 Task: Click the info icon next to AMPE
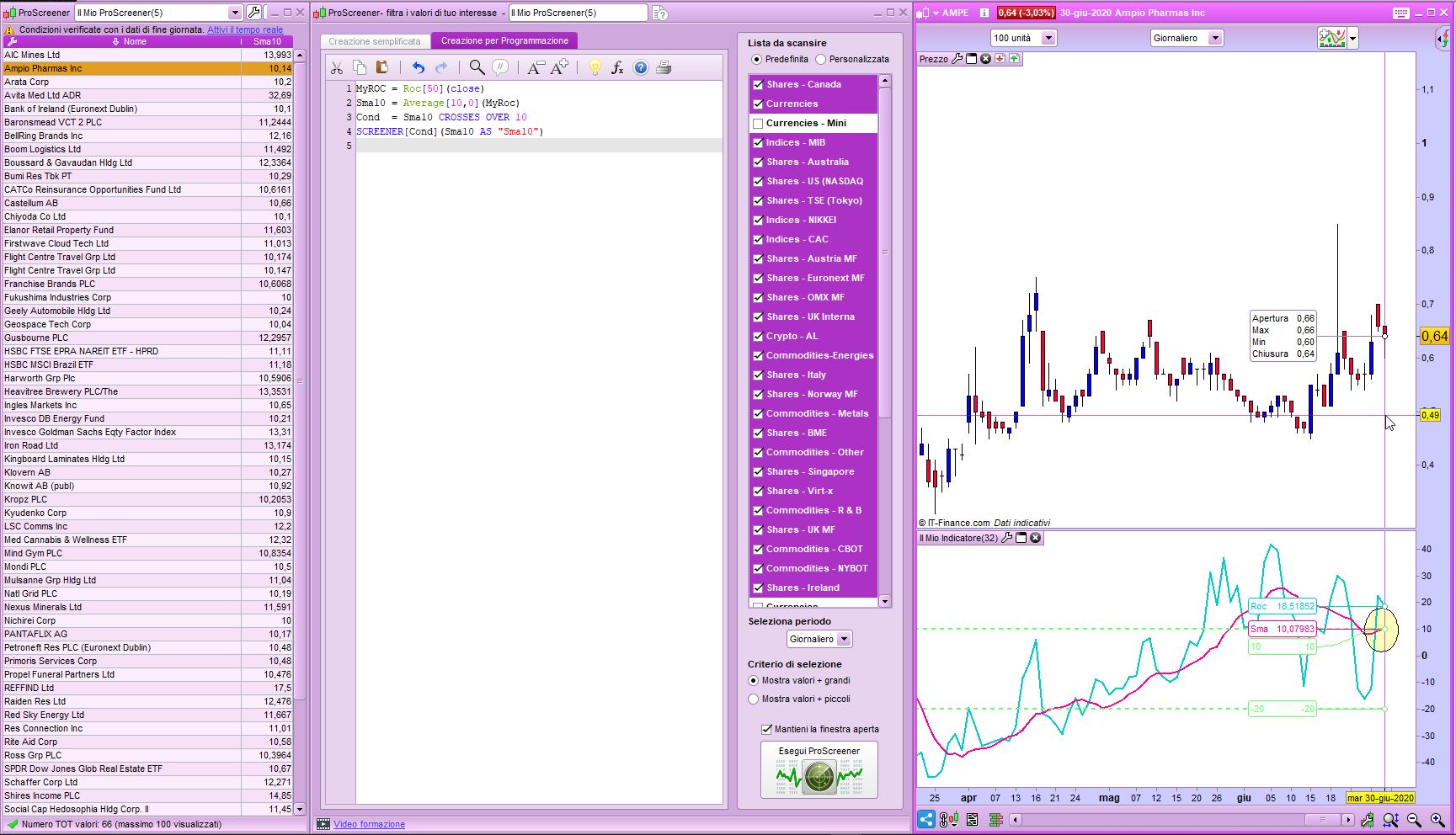point(984,13)
